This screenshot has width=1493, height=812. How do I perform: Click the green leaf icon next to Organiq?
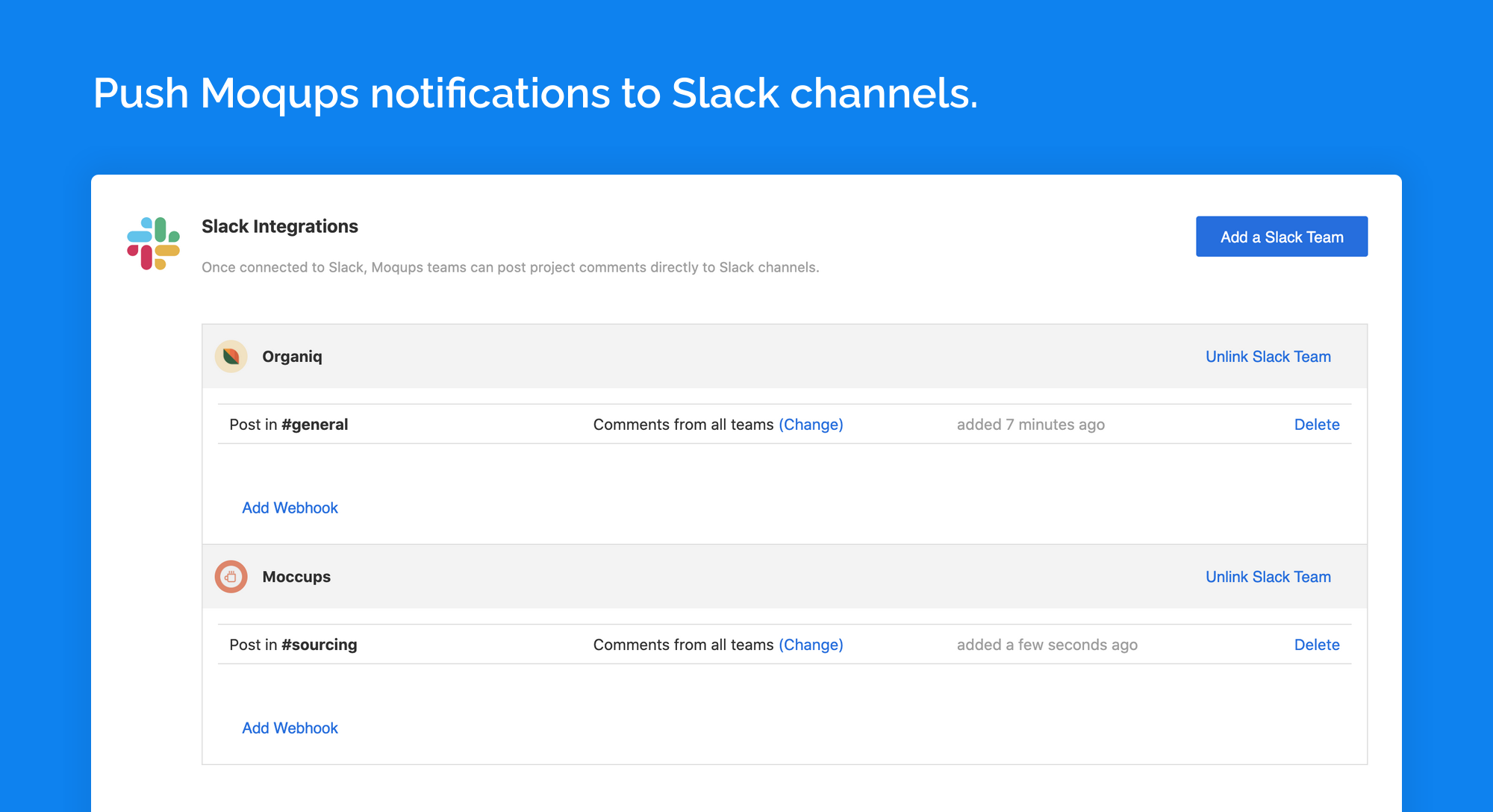(231, 356)
